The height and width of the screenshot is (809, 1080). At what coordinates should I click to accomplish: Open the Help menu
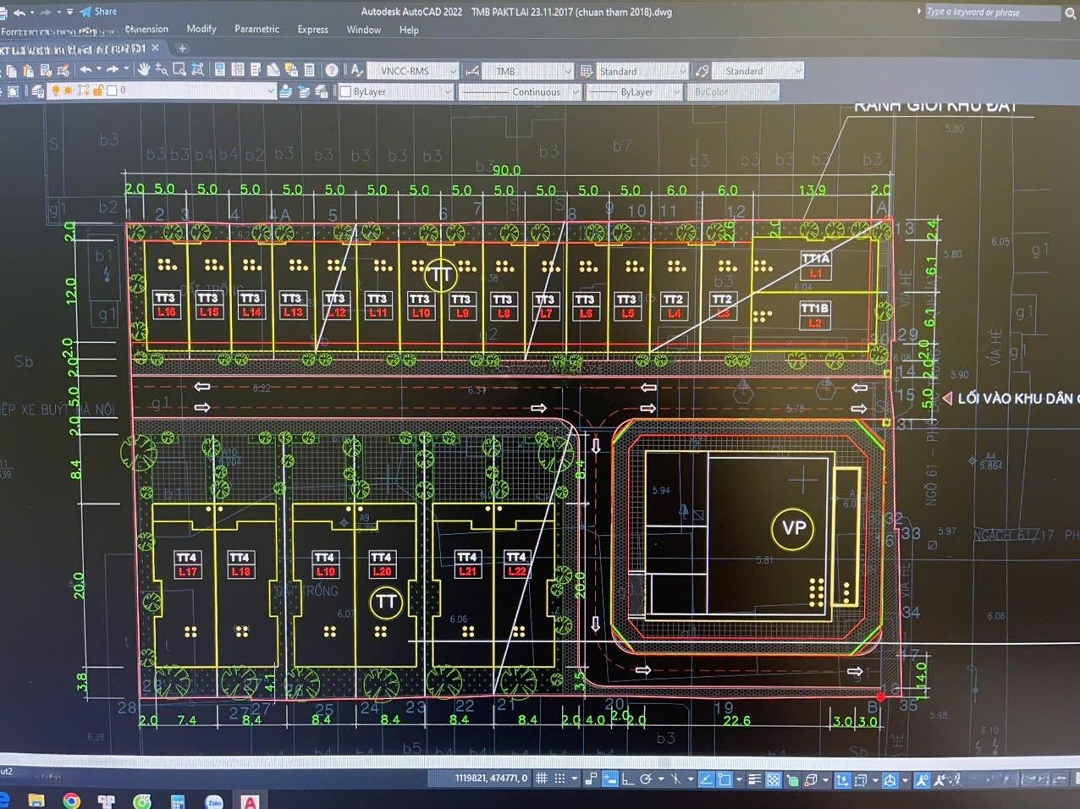tap(409, 30)
